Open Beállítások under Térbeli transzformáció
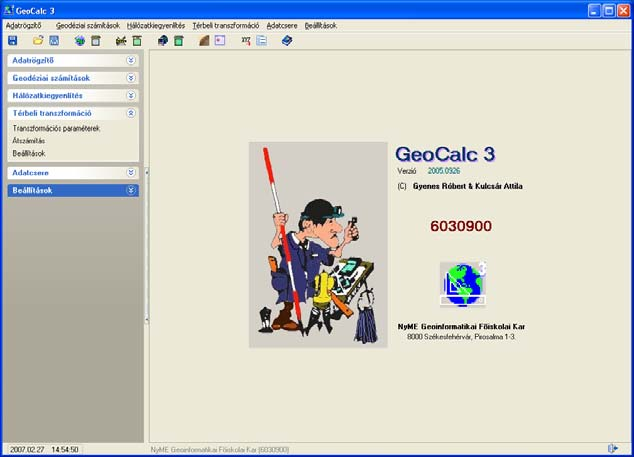 tap(29, 153)
